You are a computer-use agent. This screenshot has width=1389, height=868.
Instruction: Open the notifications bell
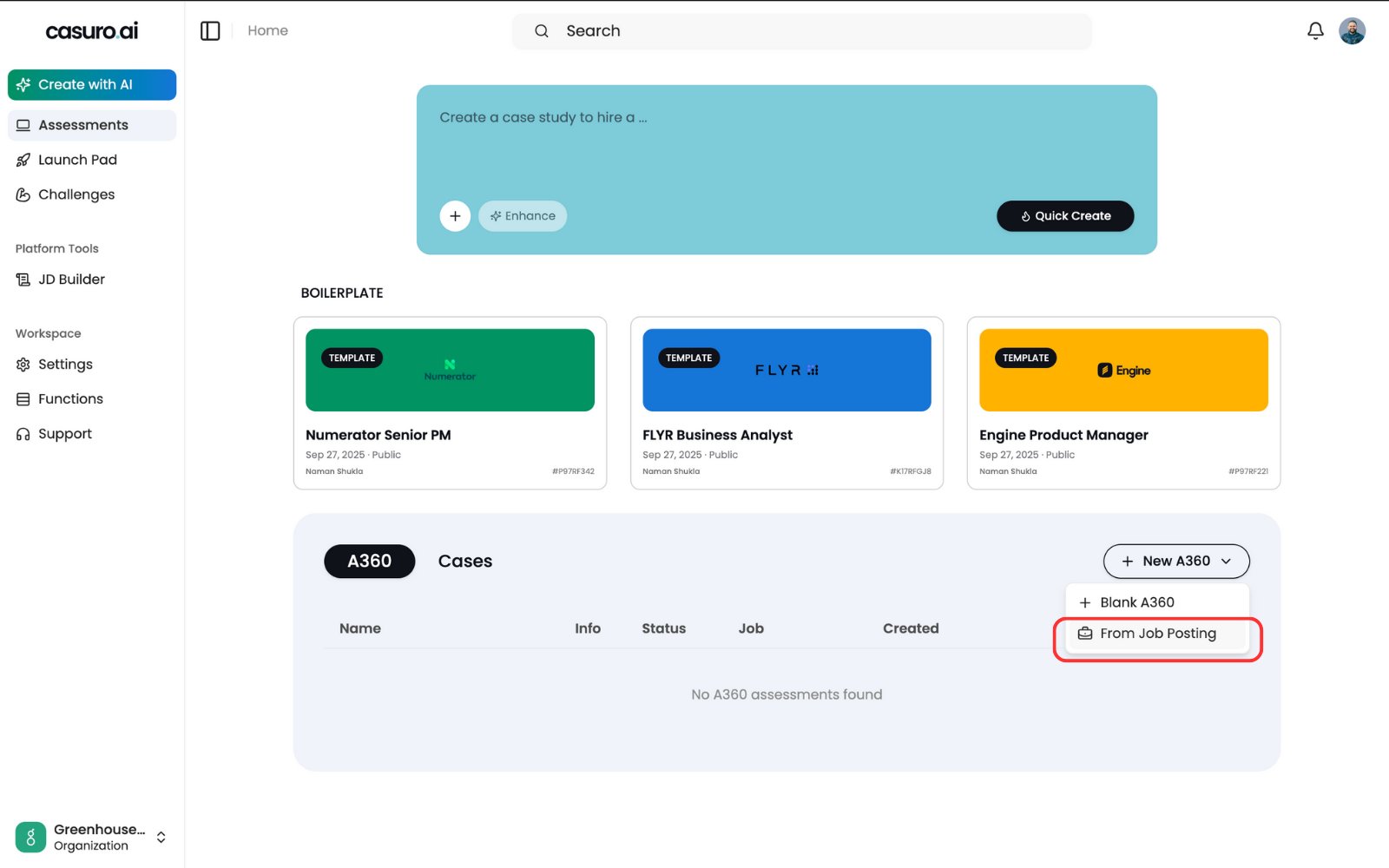click(1315, 30)
